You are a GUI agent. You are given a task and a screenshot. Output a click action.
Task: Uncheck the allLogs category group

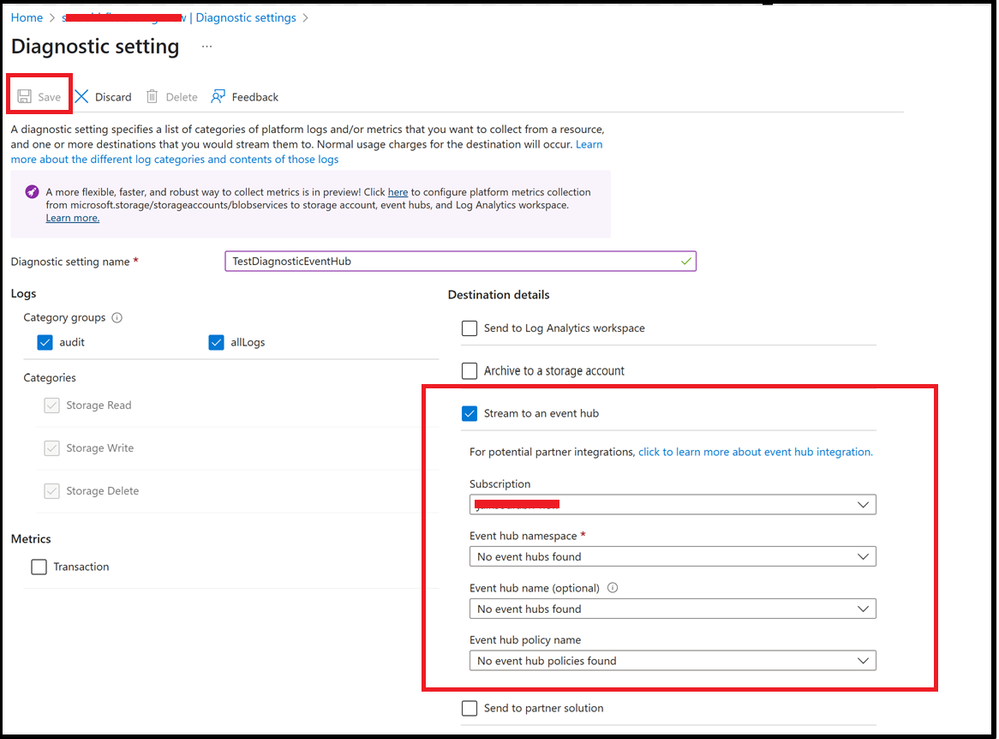(216, 342)
